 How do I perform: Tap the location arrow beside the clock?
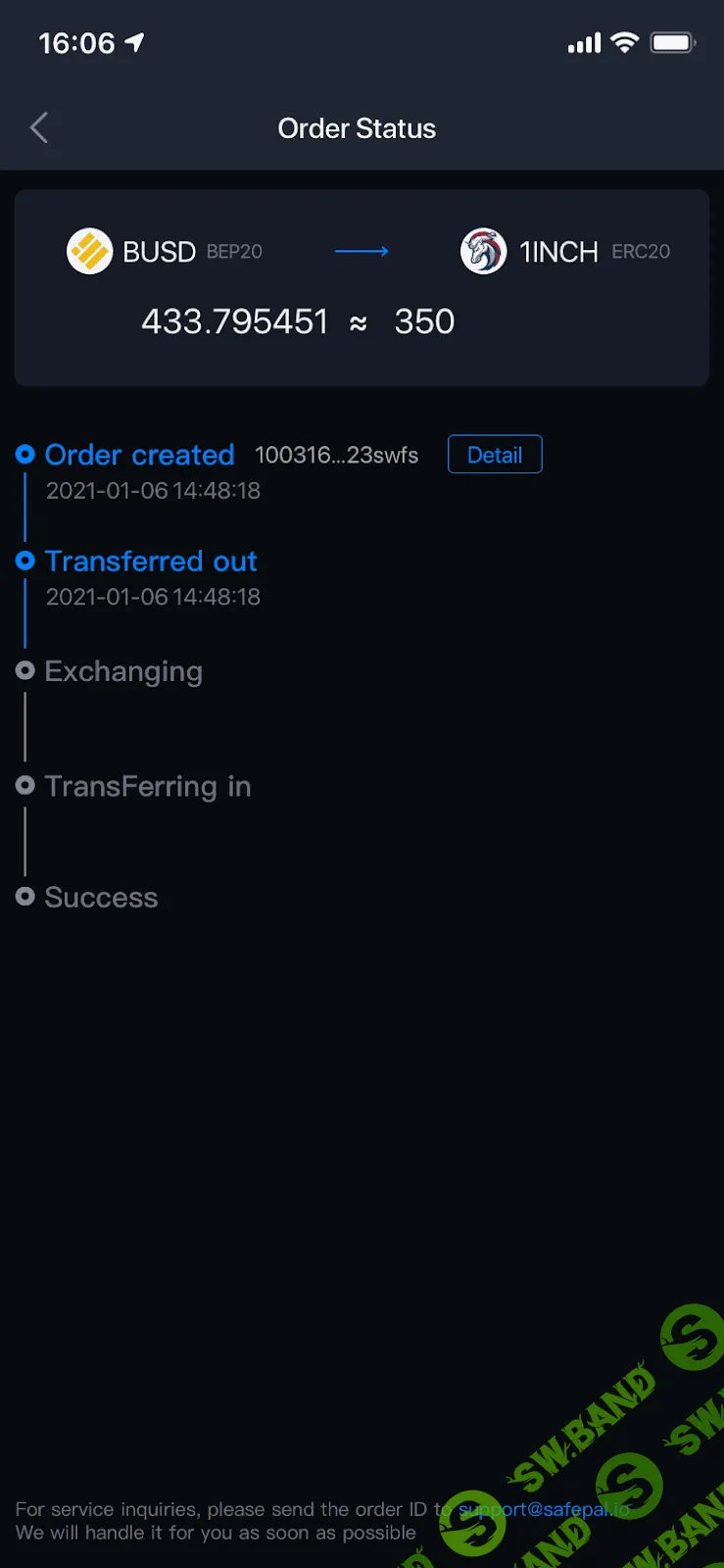click(x=134, y=42)
